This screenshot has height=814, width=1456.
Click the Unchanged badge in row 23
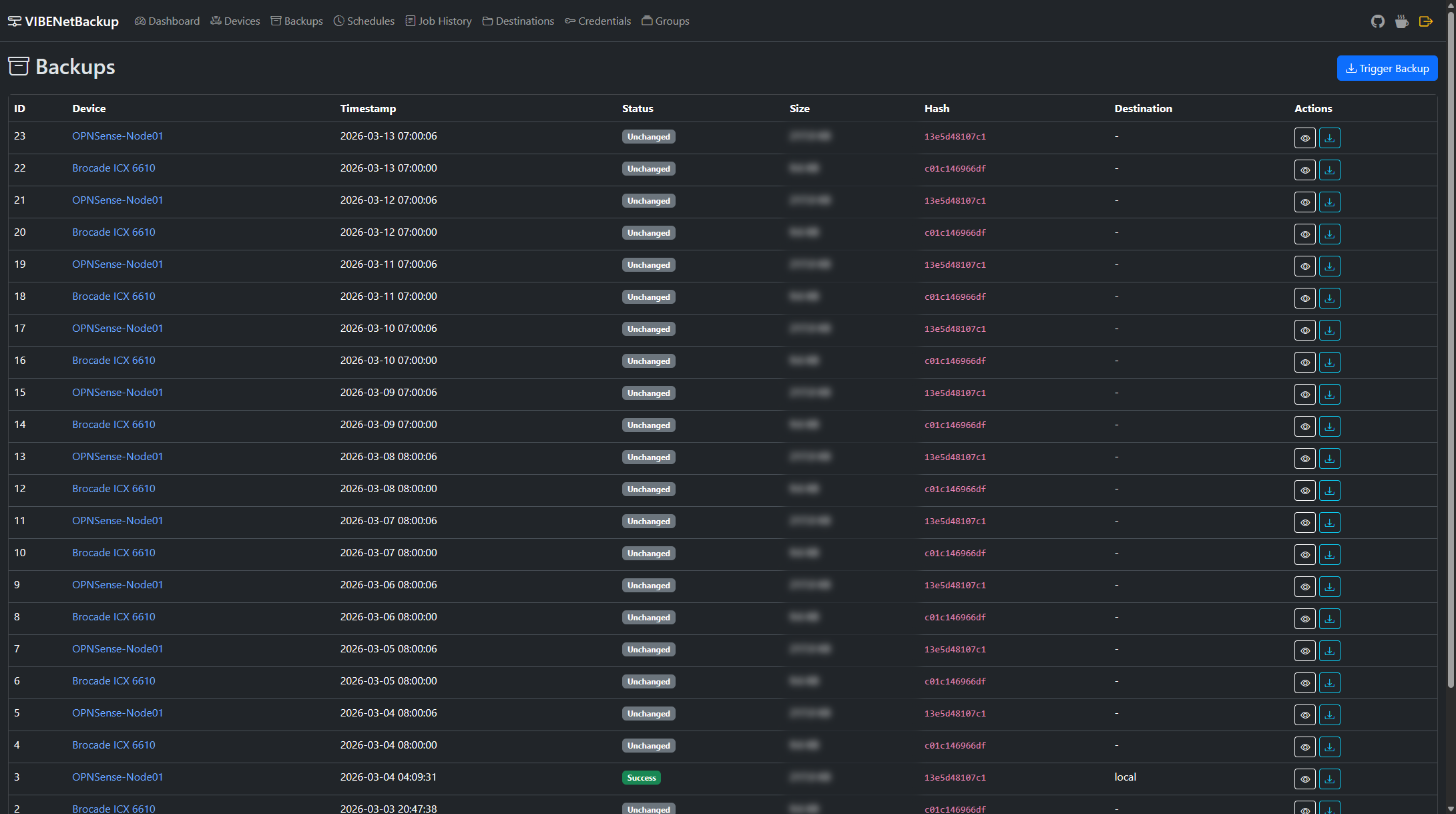(x=649, y=137)
